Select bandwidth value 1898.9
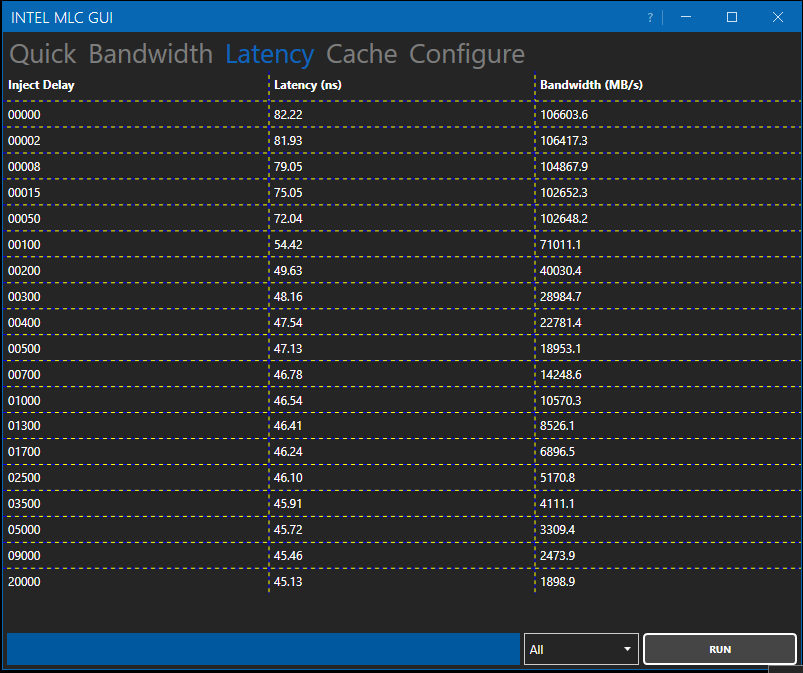 tap(558, 582)
